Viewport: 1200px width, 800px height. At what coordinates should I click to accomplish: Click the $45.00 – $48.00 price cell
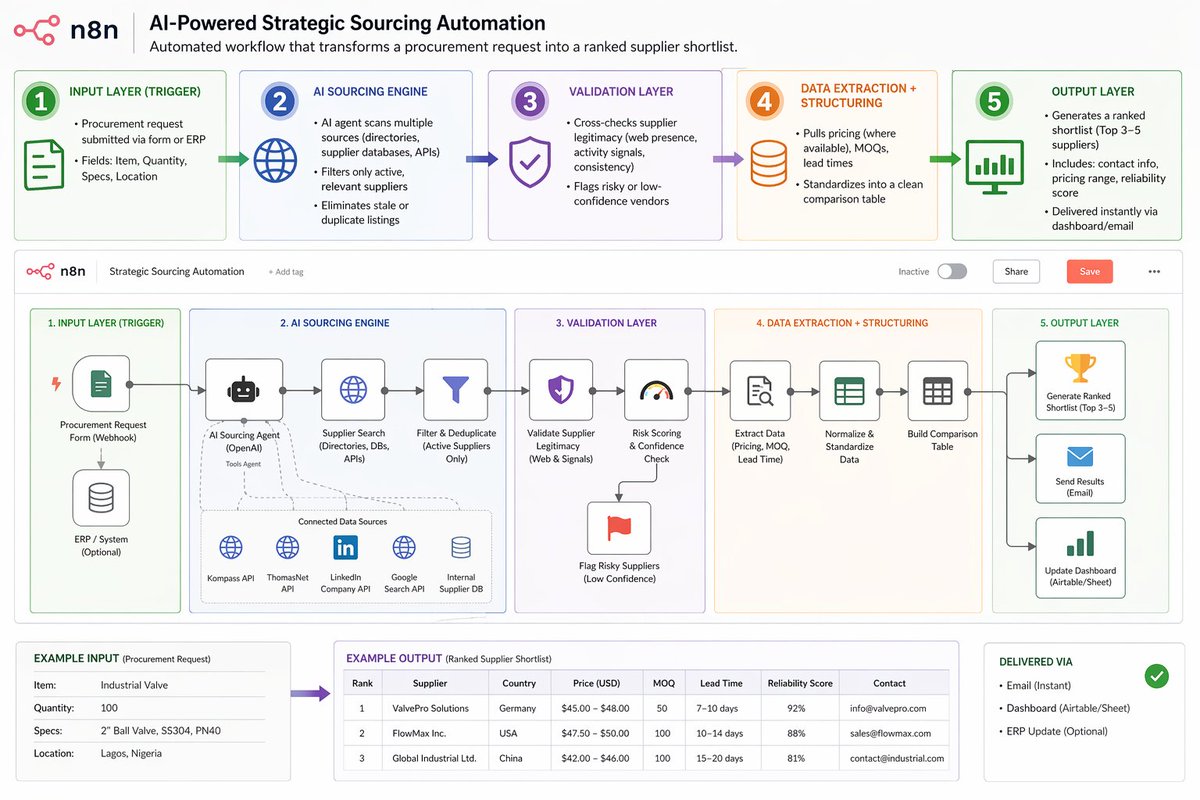[598, 708]
